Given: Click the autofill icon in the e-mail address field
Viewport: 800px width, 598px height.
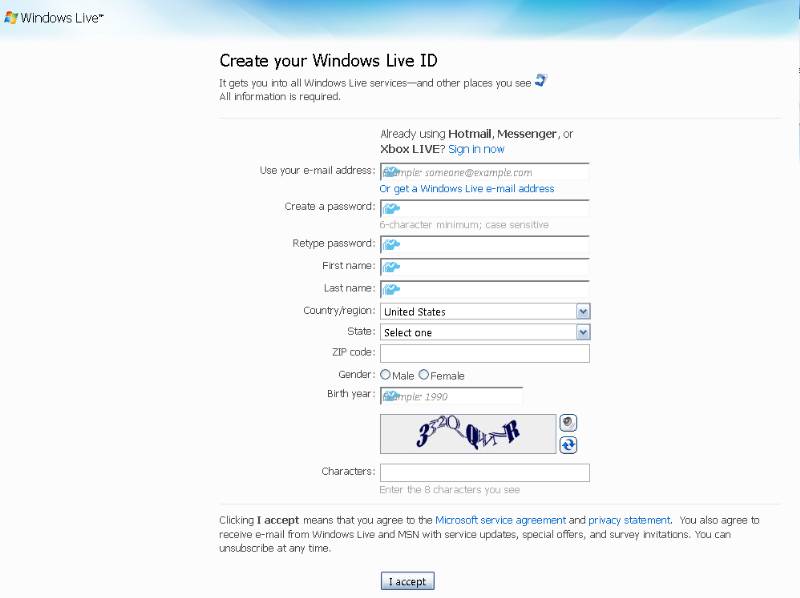Looking at the screenshot, I should [x=391, y=172].
